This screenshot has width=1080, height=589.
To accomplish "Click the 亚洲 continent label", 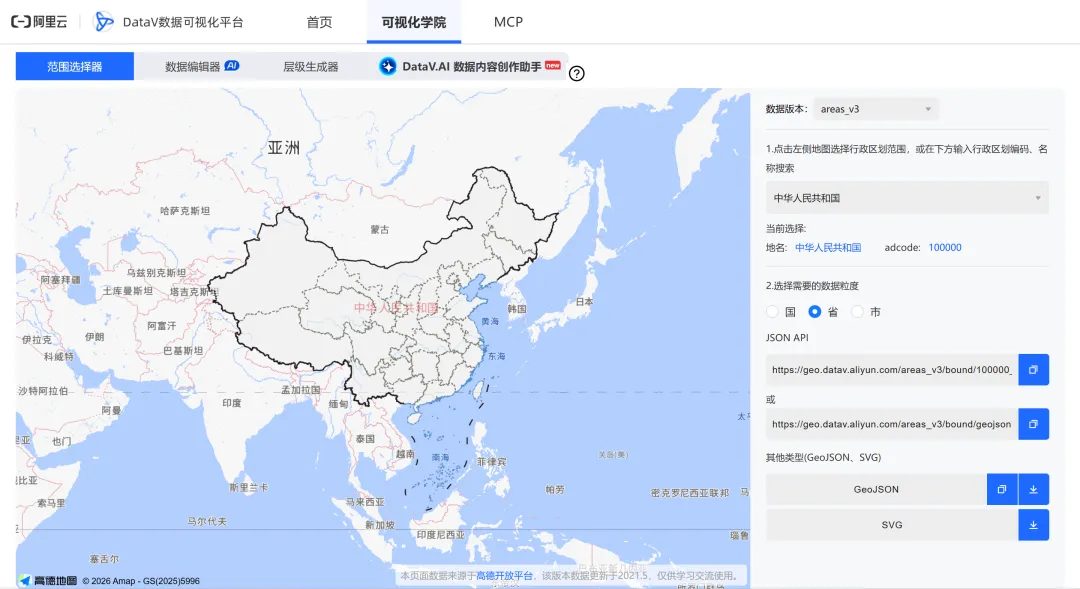I will click(284, 147).
